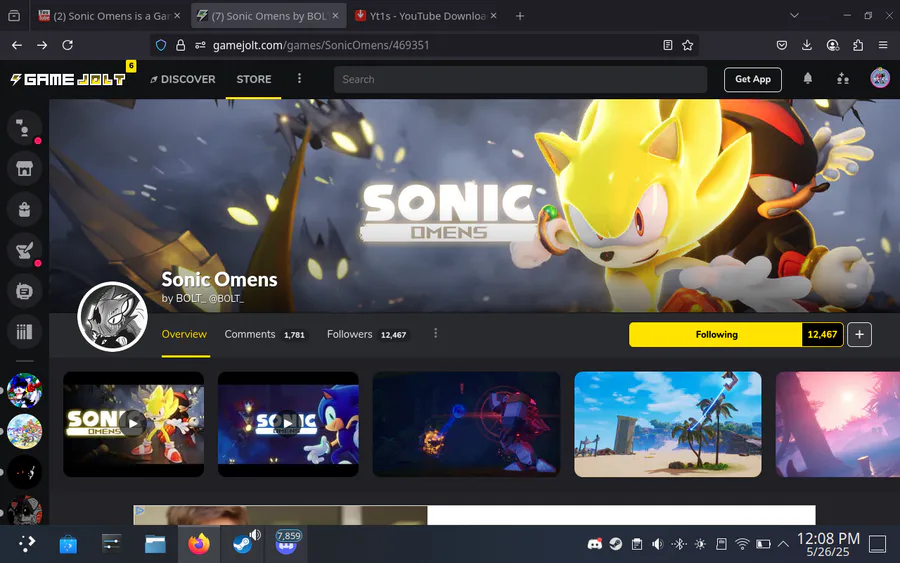900x563 pixels.
Task: Open Discord with 7,859 badge in taskbar
Action: coord(286,542)
